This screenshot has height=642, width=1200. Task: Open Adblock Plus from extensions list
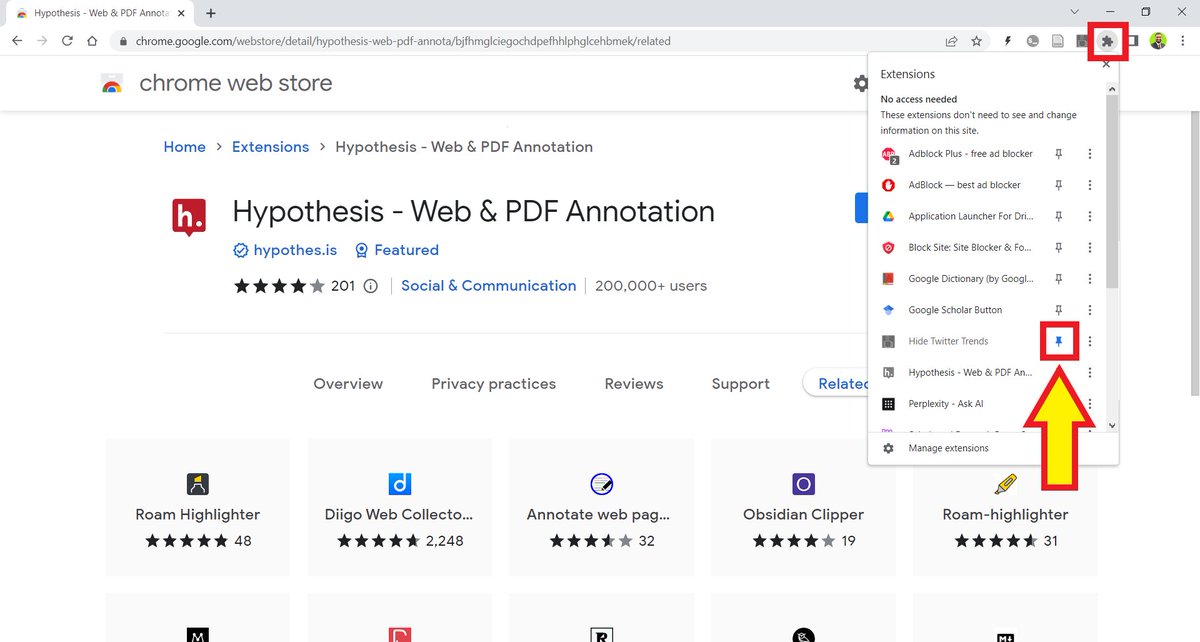click(x=958, y=154)
